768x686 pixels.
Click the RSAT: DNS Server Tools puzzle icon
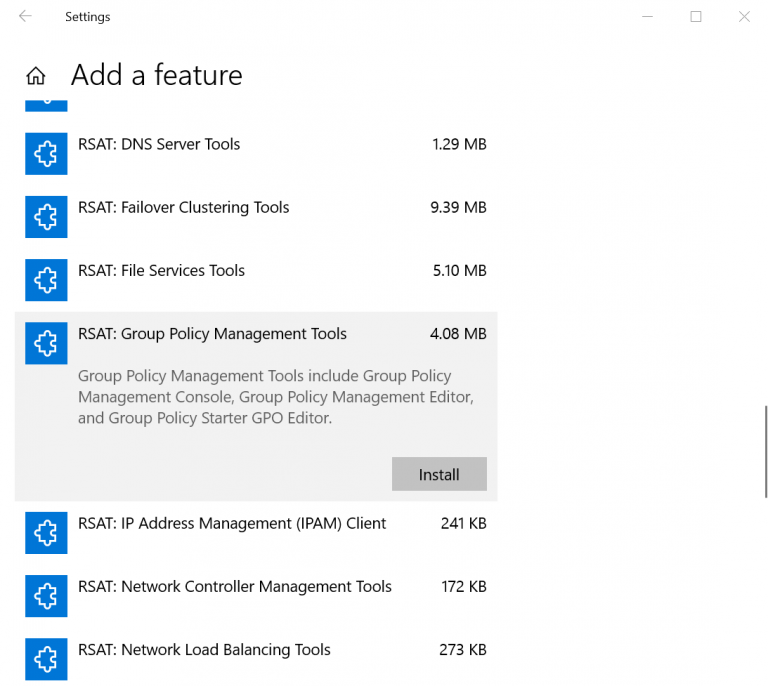point(46,154)
